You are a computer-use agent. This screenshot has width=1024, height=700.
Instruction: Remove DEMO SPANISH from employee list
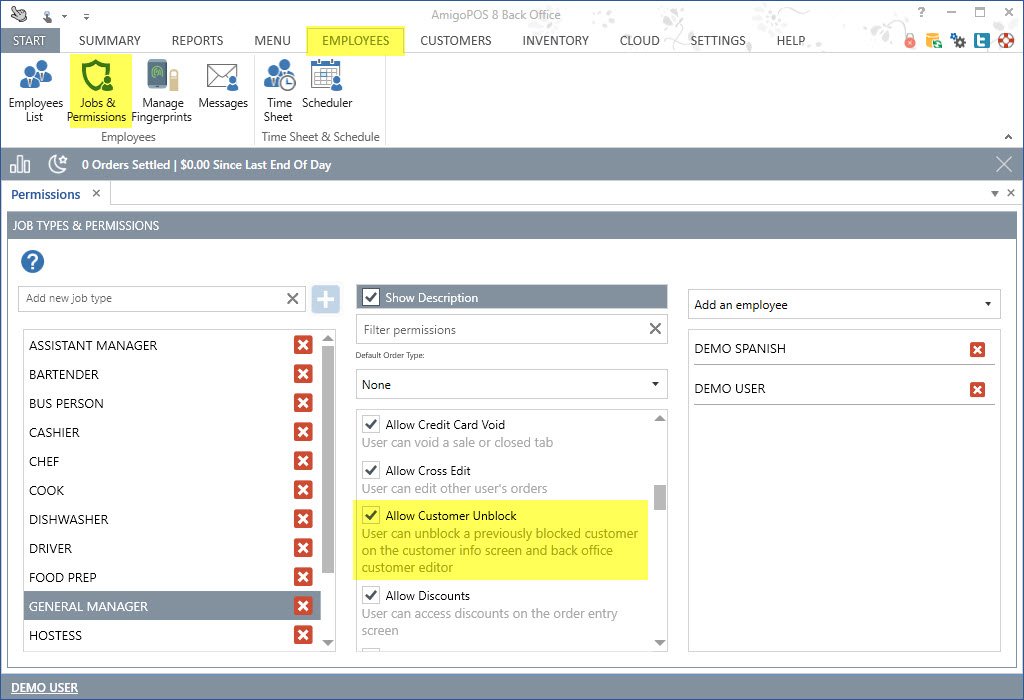tap(977, 349)
